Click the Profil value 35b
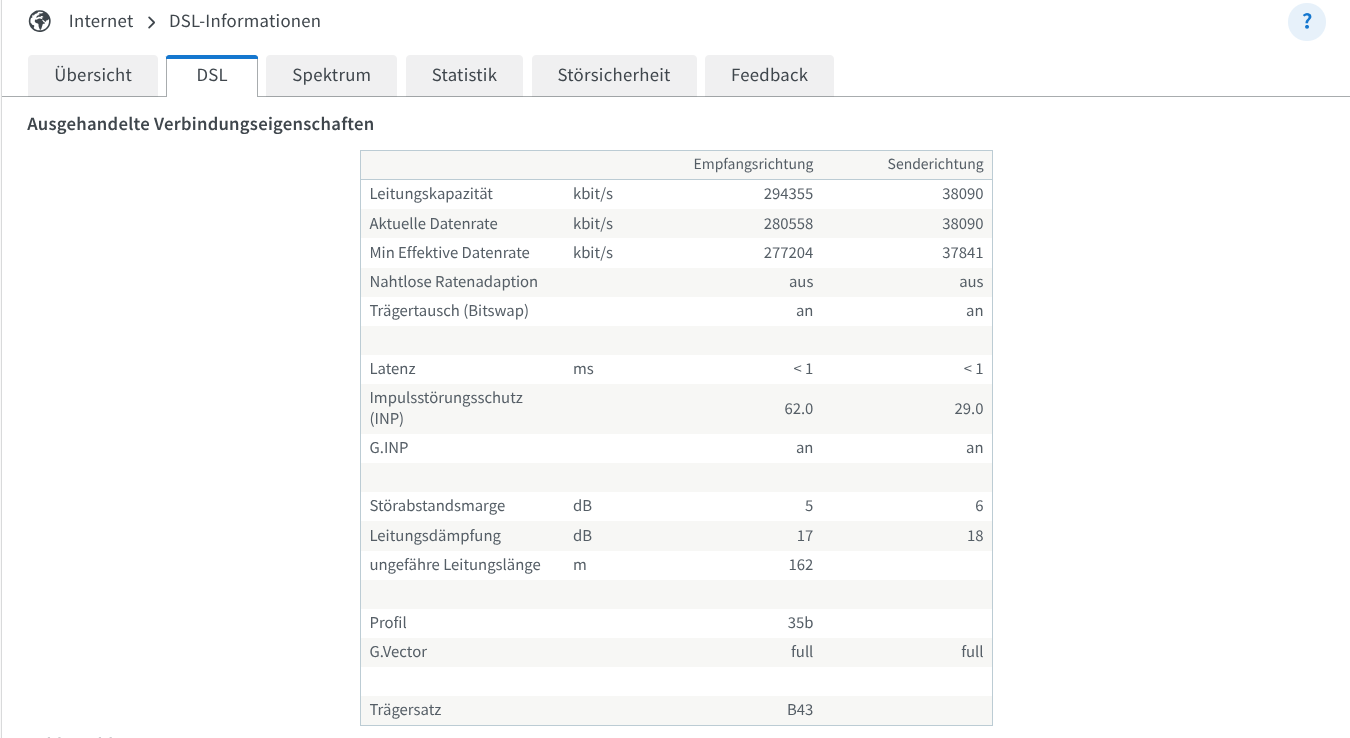The height and width of the screenshot is (738, 1350). (799, 623)
